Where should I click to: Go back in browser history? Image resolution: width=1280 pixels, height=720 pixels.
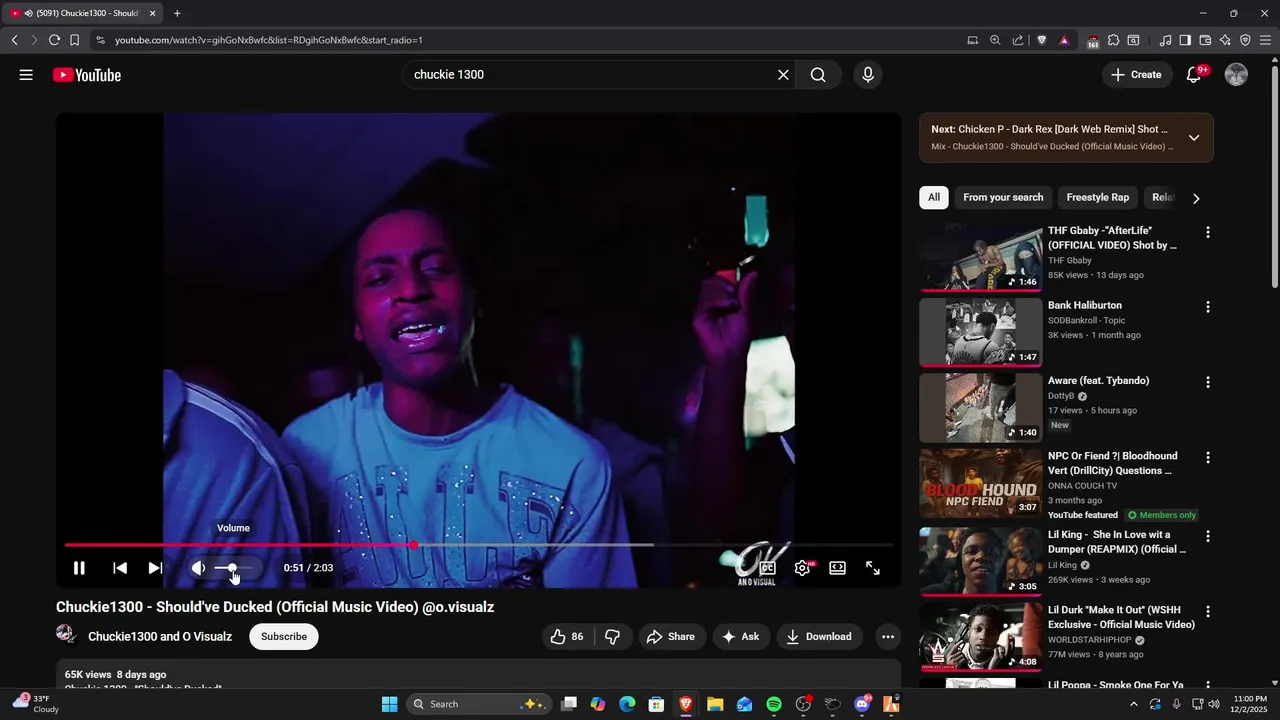[15, 40]
